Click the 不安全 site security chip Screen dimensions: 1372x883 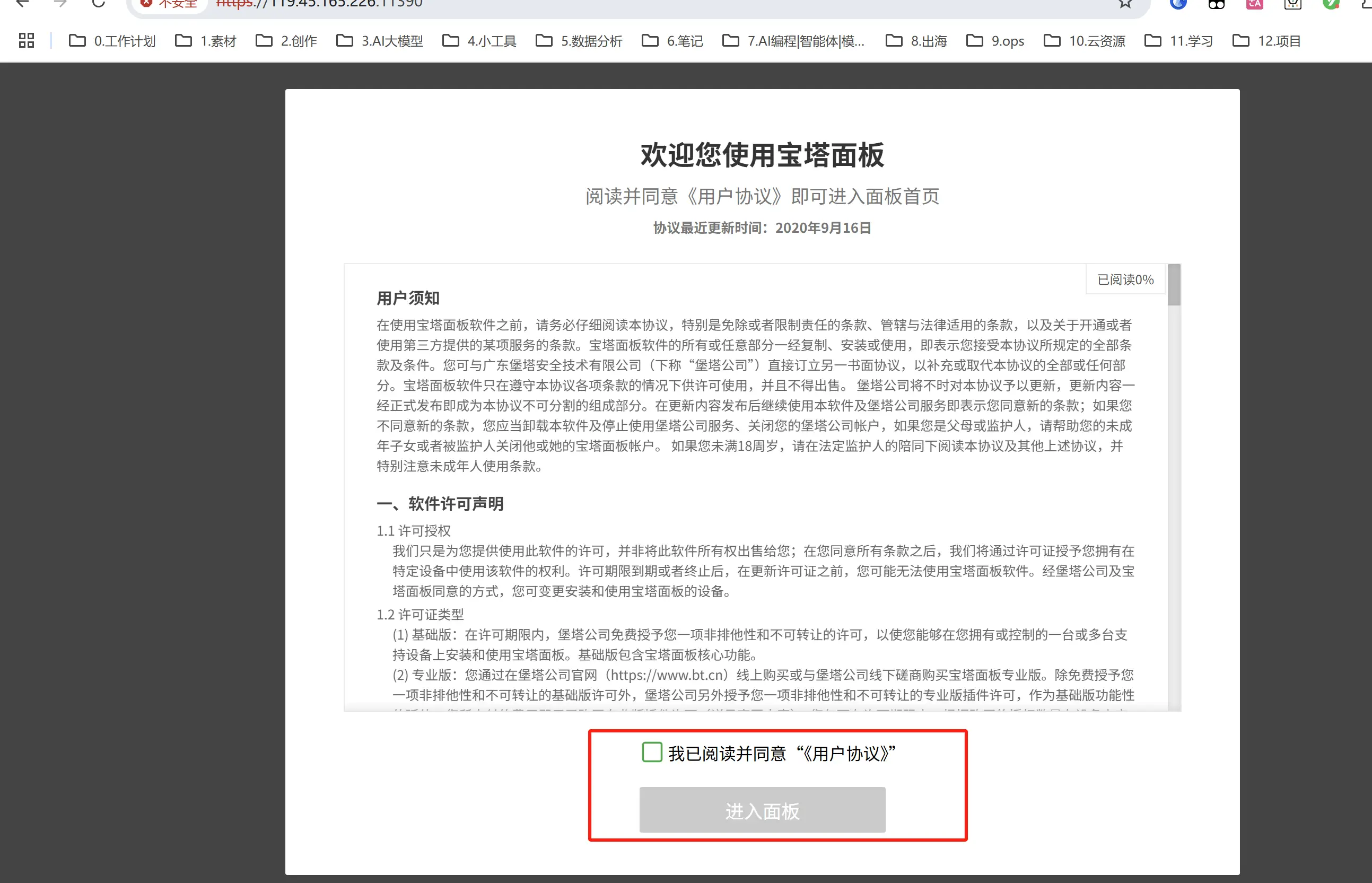[x=170, y=4]
